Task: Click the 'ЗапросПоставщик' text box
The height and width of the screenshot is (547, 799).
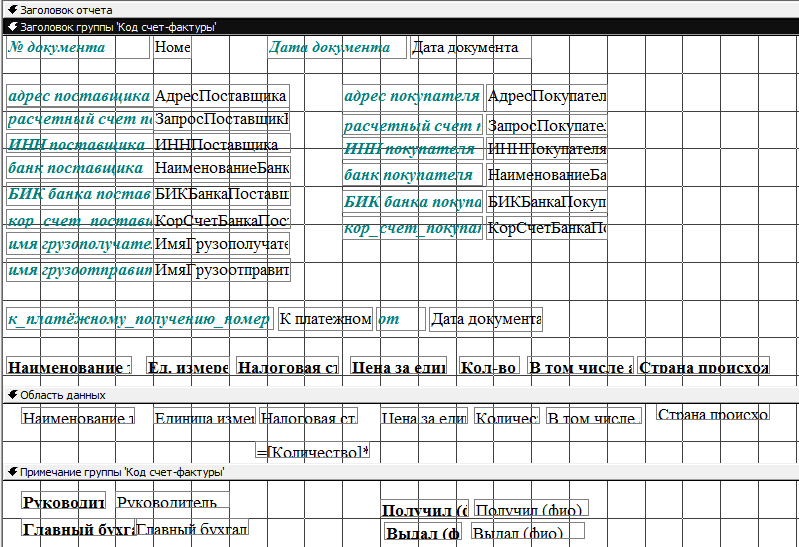Action: click(222, 119)
